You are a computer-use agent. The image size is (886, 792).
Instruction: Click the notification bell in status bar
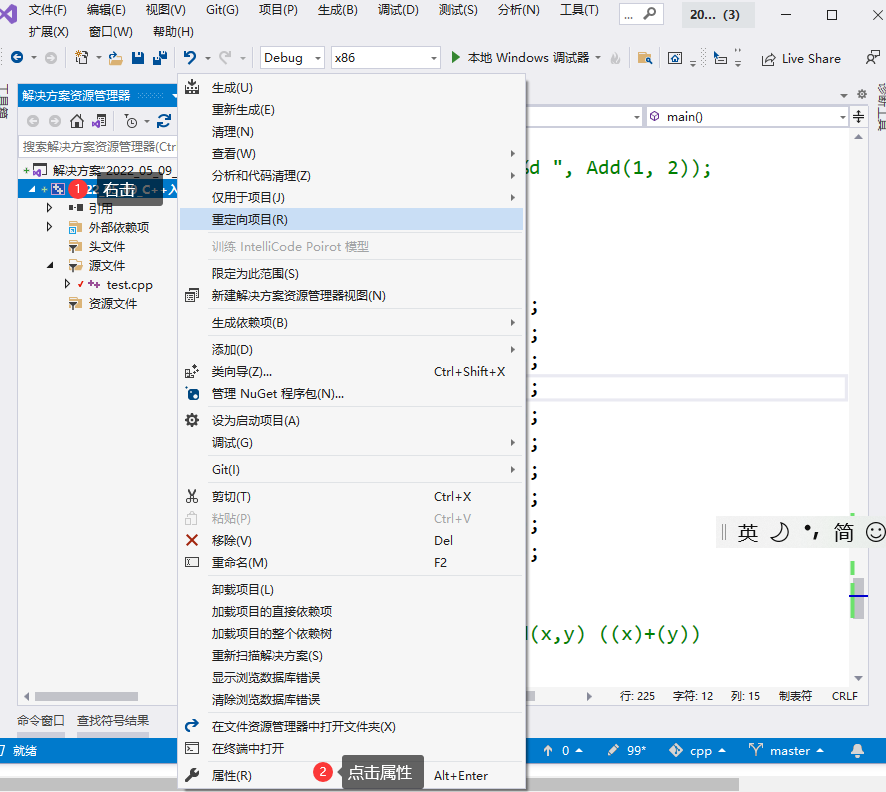(857, 750)
